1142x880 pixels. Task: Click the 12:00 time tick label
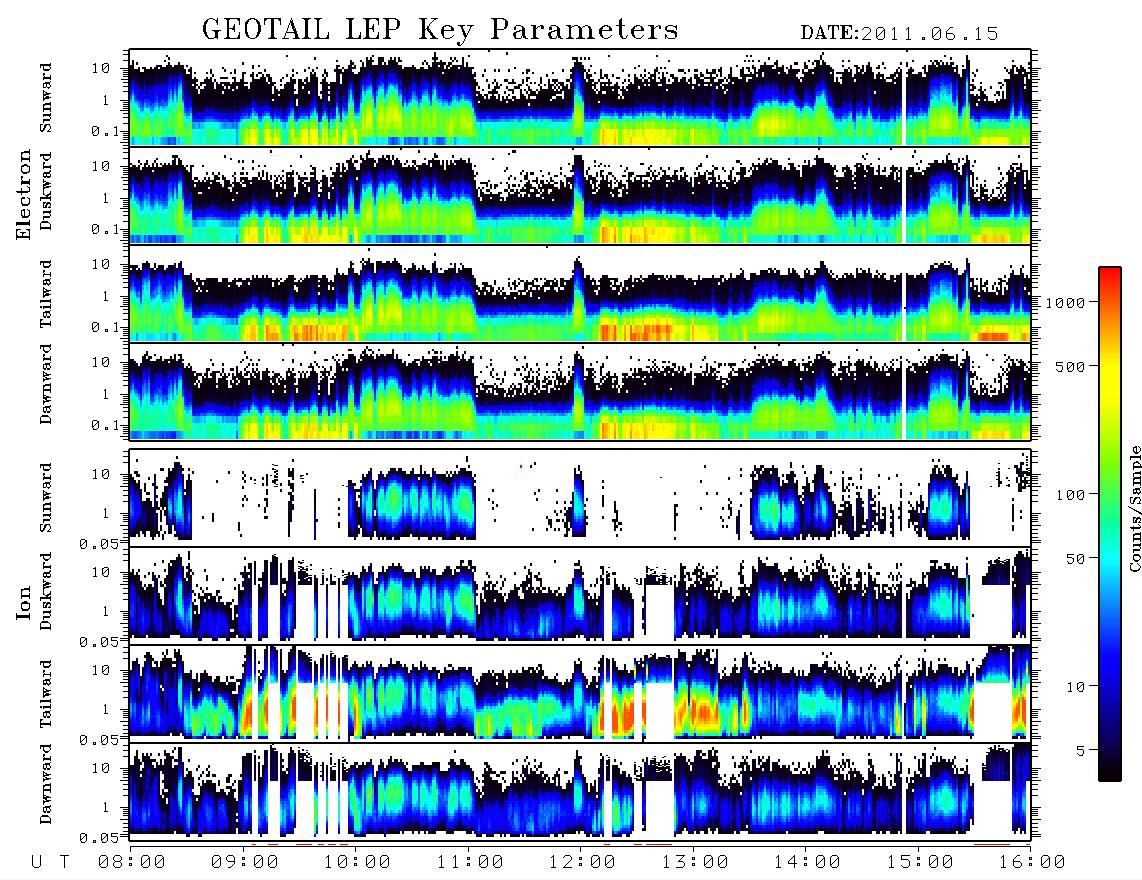tap(582, 862)
